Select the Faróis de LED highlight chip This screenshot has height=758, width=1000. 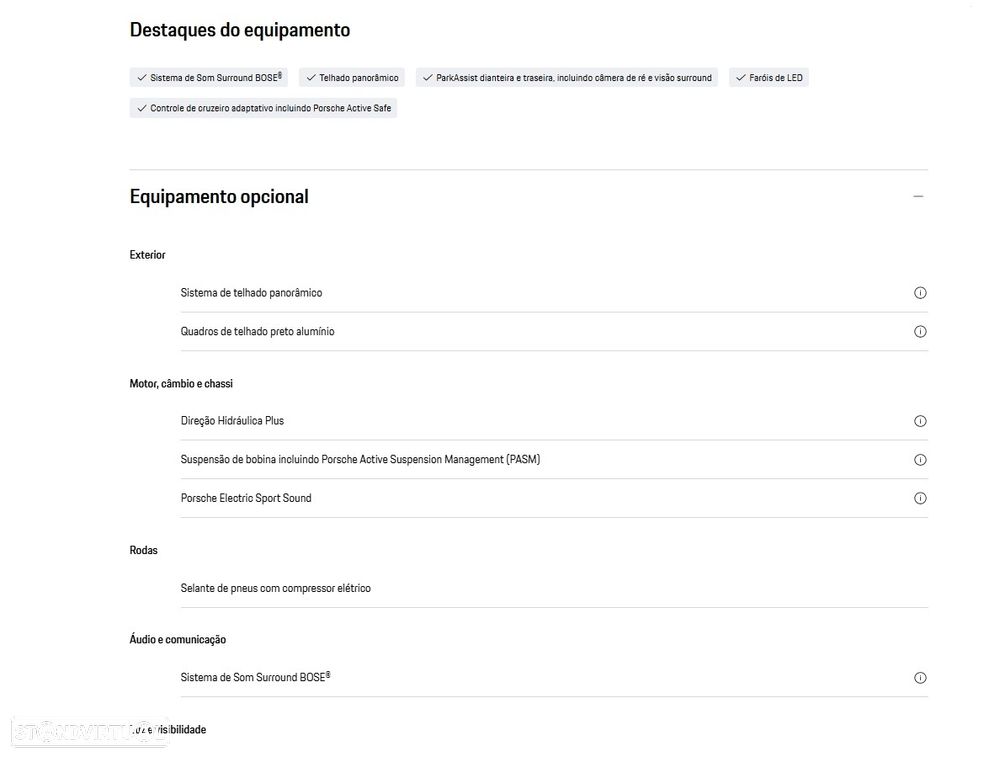[x=769, y=78]
